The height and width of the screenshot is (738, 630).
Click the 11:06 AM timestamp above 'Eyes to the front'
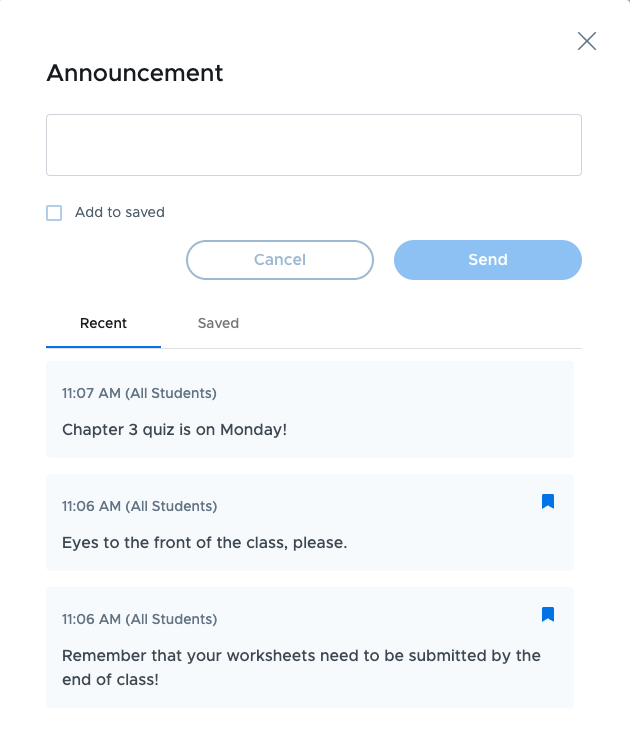pyautogui.click(x=140, y=506)
